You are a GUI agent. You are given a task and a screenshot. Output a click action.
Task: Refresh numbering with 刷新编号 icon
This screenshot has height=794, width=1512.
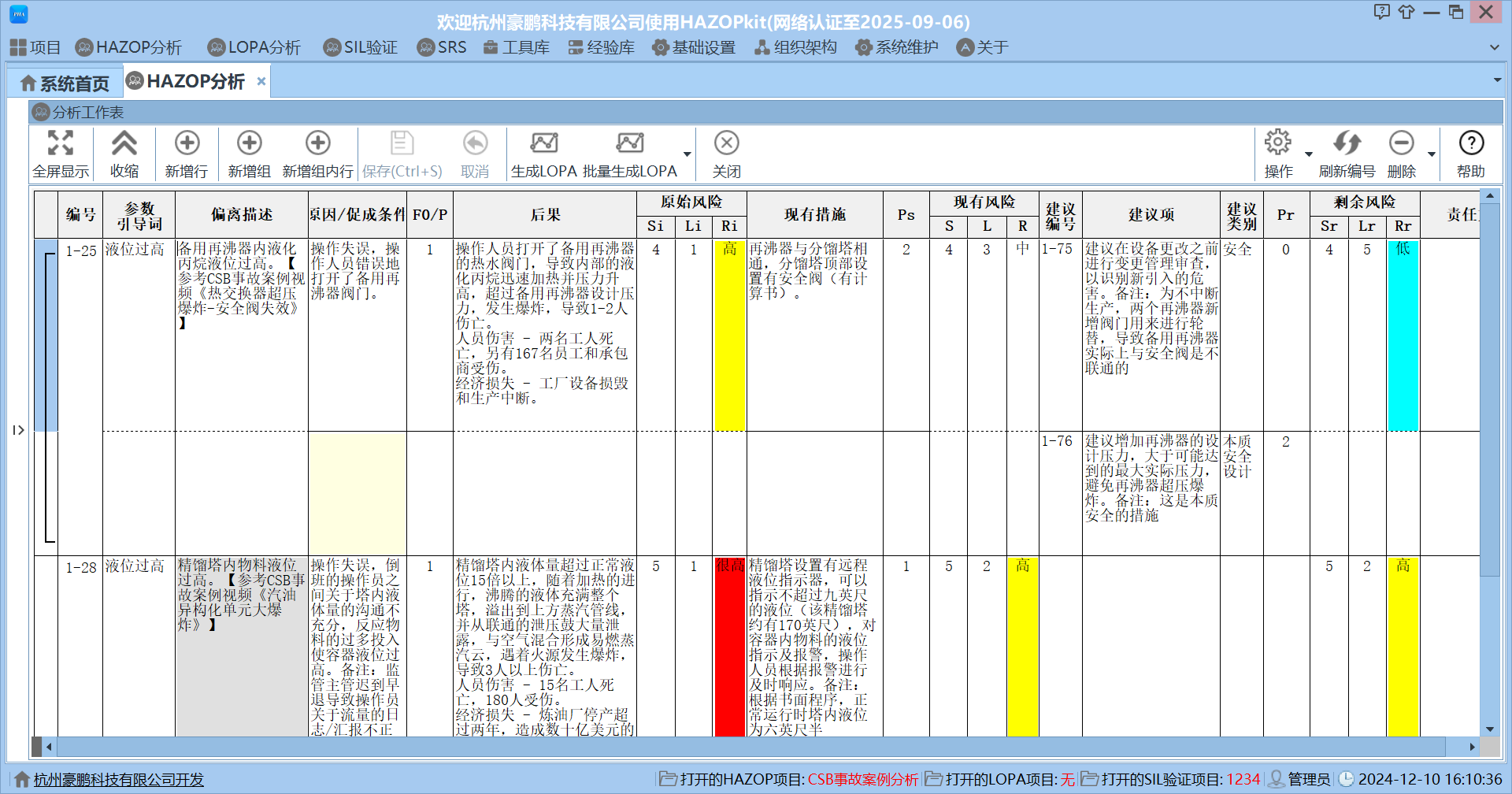click(x=1347, y=143)
